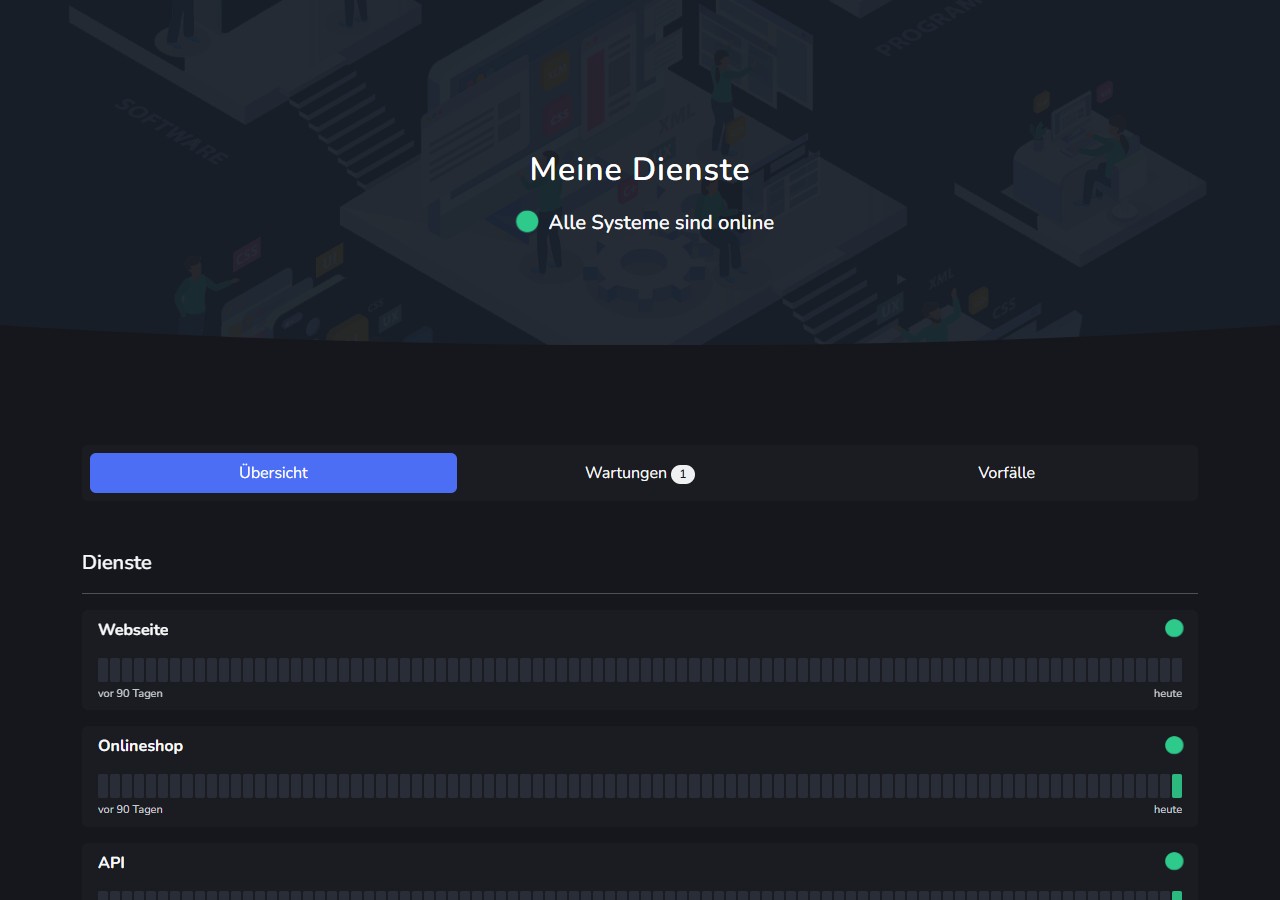The image size is (1280, 900).
Task: Click the Onlineshop service name
Action: point(140,746)
